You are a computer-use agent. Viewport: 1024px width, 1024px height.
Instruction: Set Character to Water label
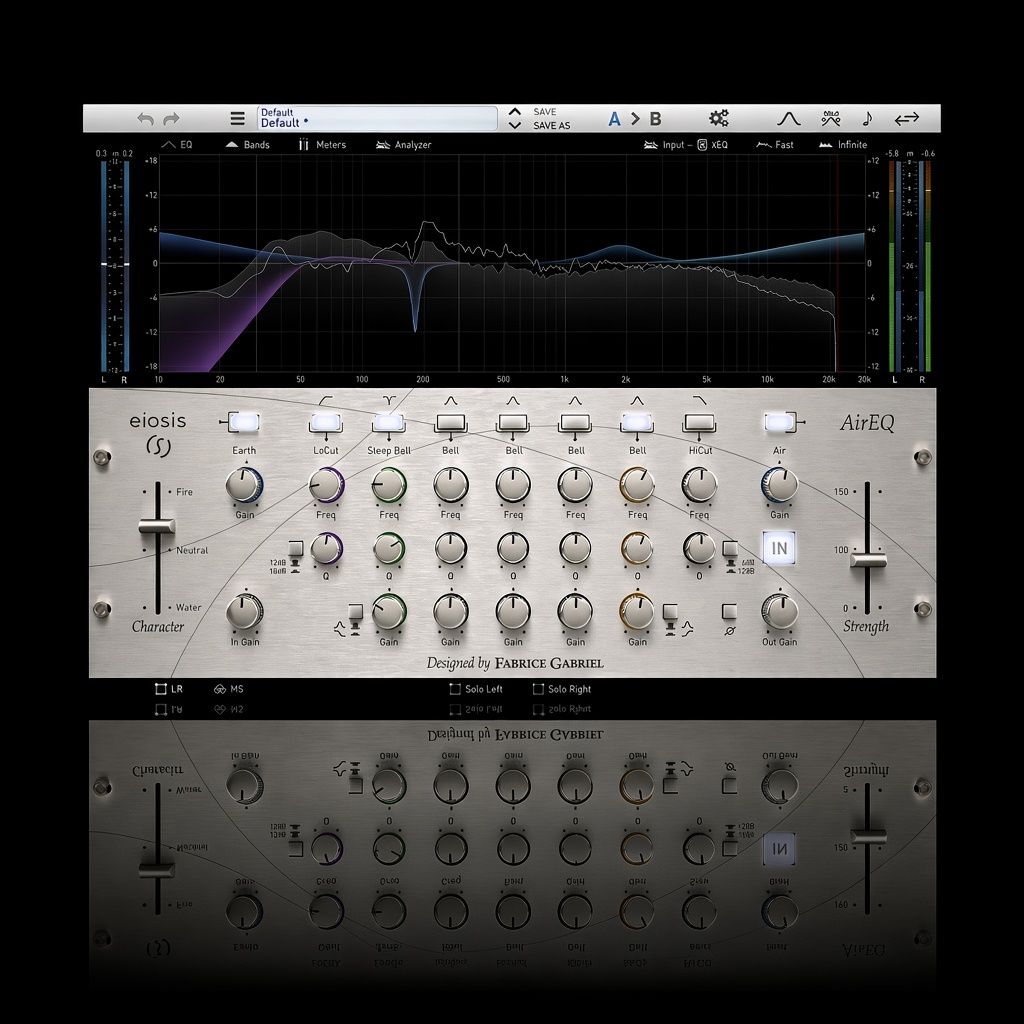tap(188, 607)
